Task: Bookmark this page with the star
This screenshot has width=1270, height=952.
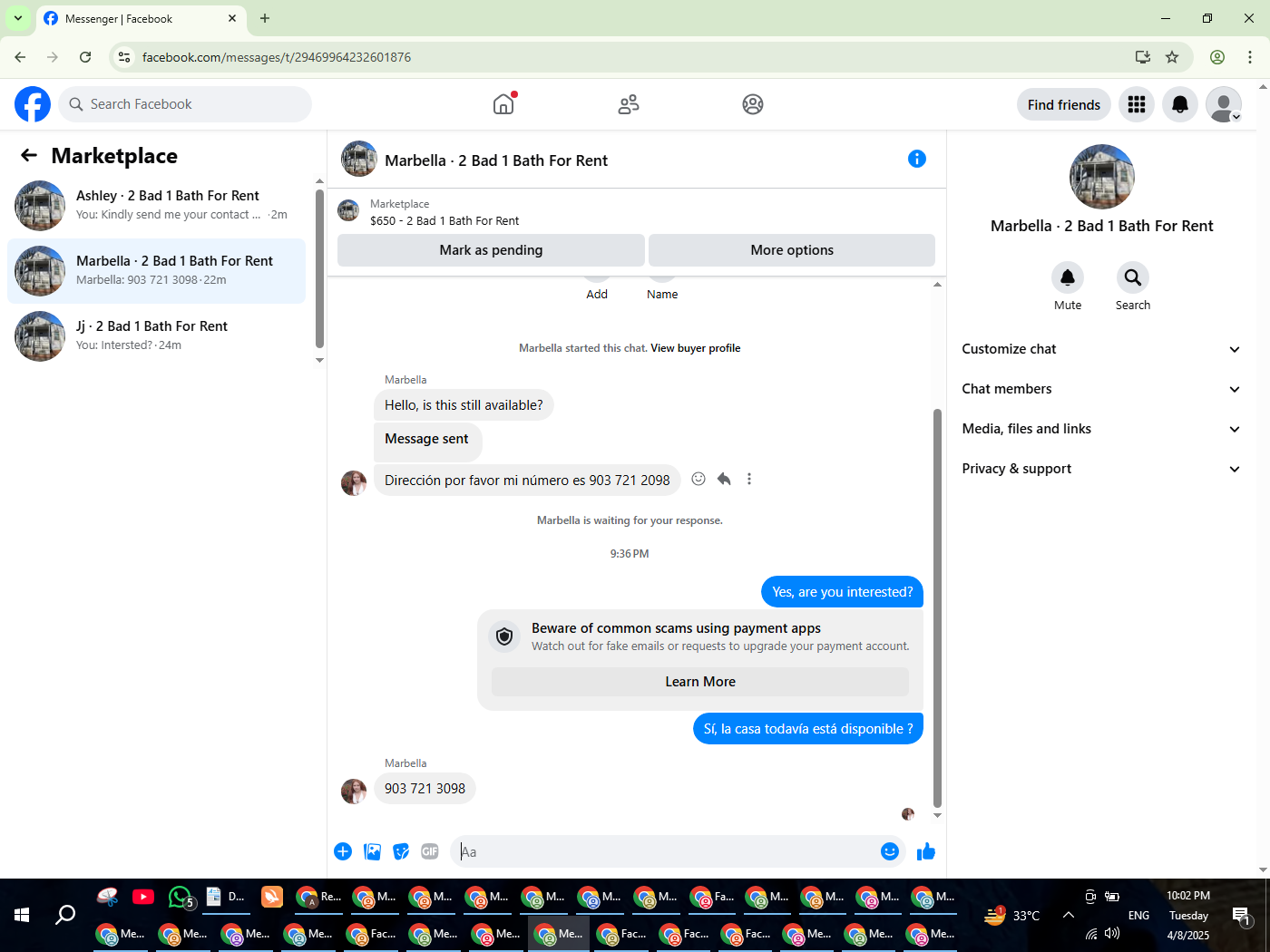Action: pyautogui.click(x=1172, y=57)
